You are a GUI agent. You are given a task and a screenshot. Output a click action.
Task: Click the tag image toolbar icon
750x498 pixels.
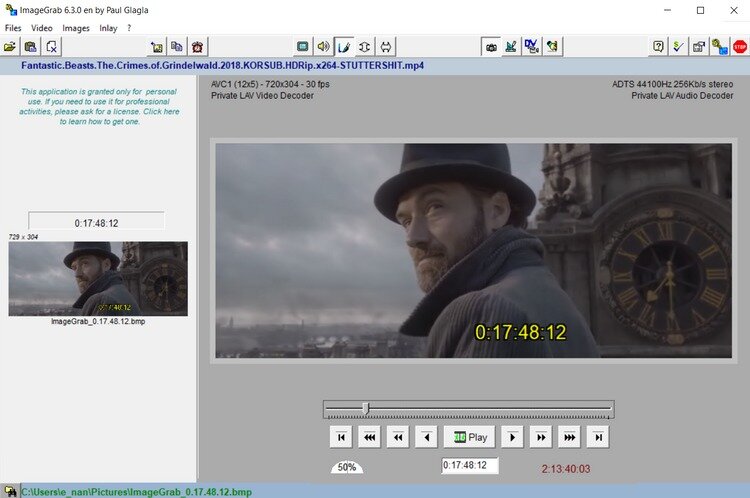click(552, 47)
